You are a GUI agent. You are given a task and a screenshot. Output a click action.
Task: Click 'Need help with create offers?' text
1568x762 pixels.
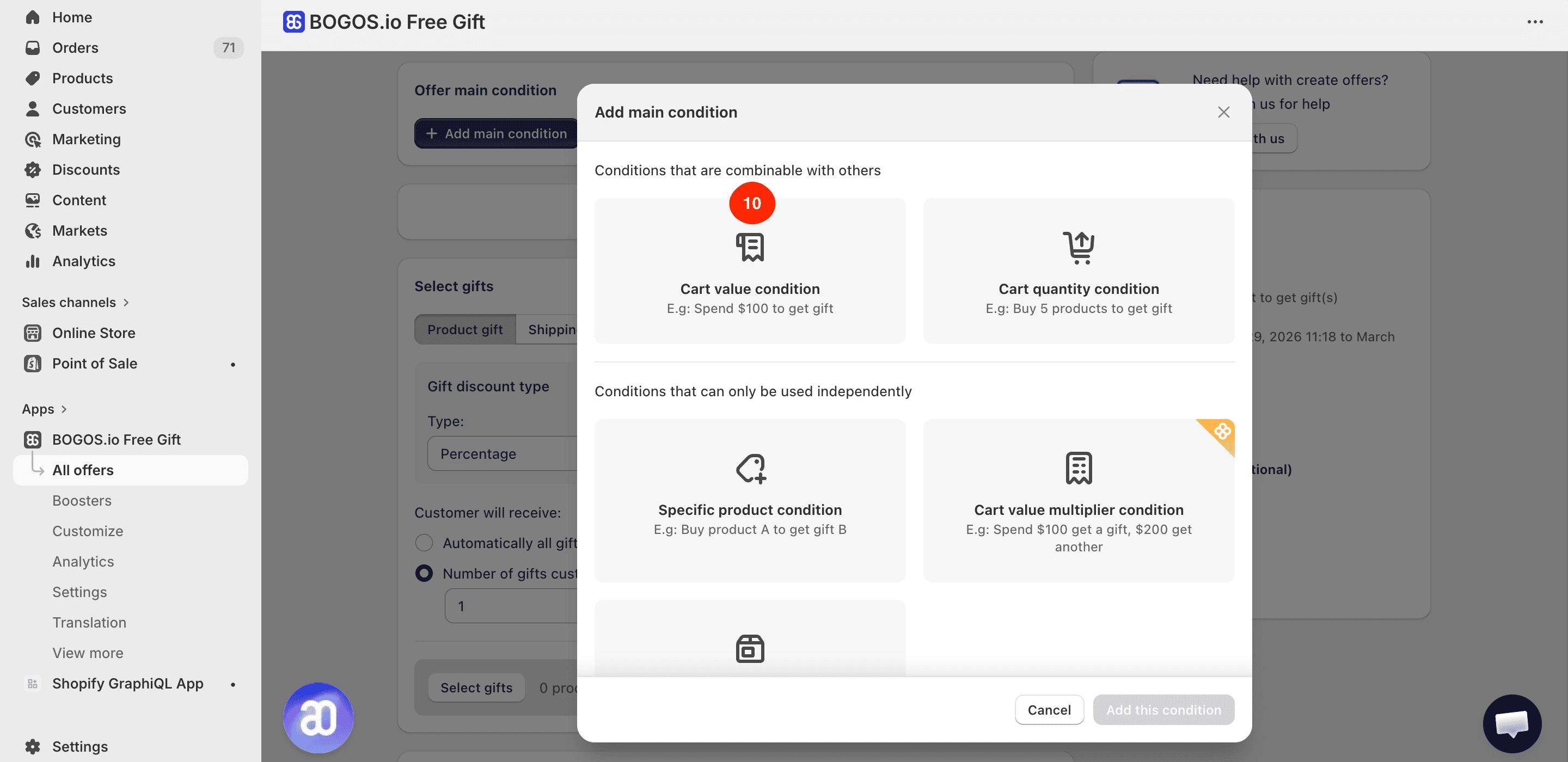pyautogui.click(x=1290, y=79)
